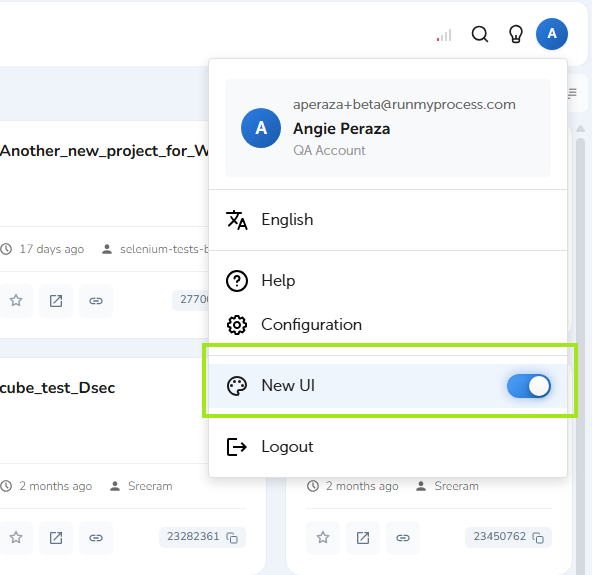Open the cube_test_Dsec project title

[x=57, y=388]
